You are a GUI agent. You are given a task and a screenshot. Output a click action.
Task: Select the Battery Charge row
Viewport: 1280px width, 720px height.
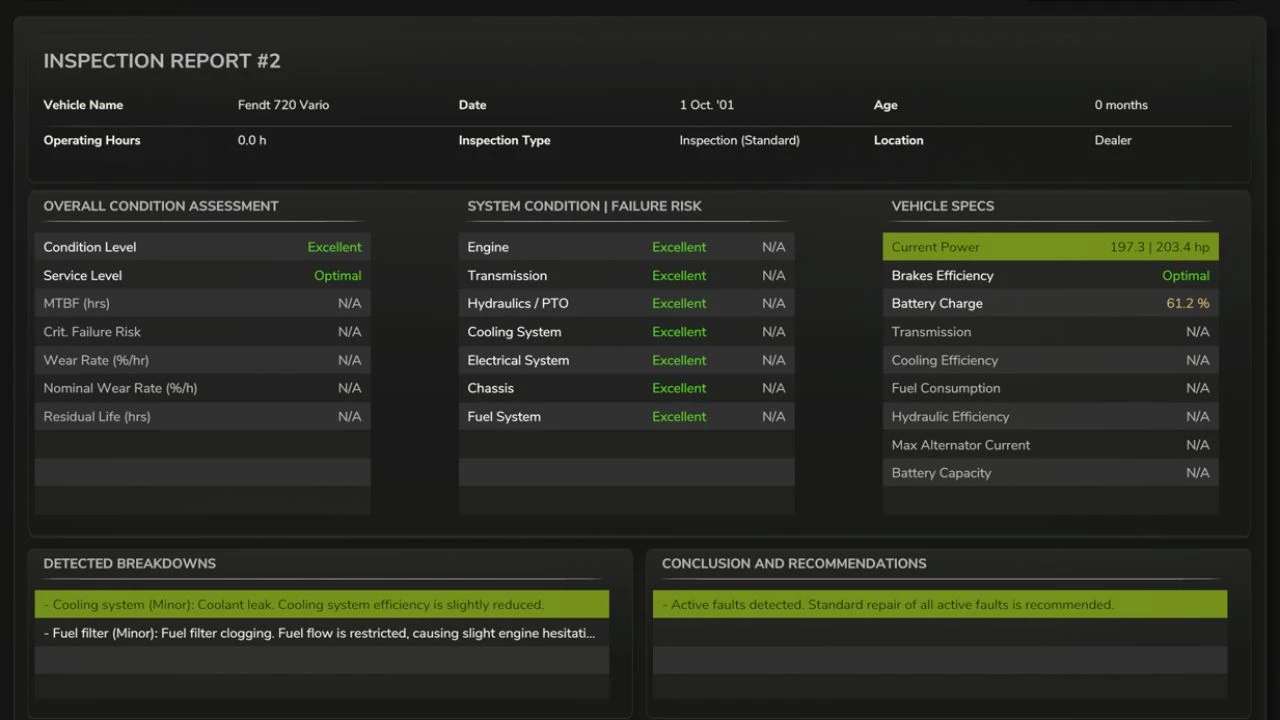1050,303
